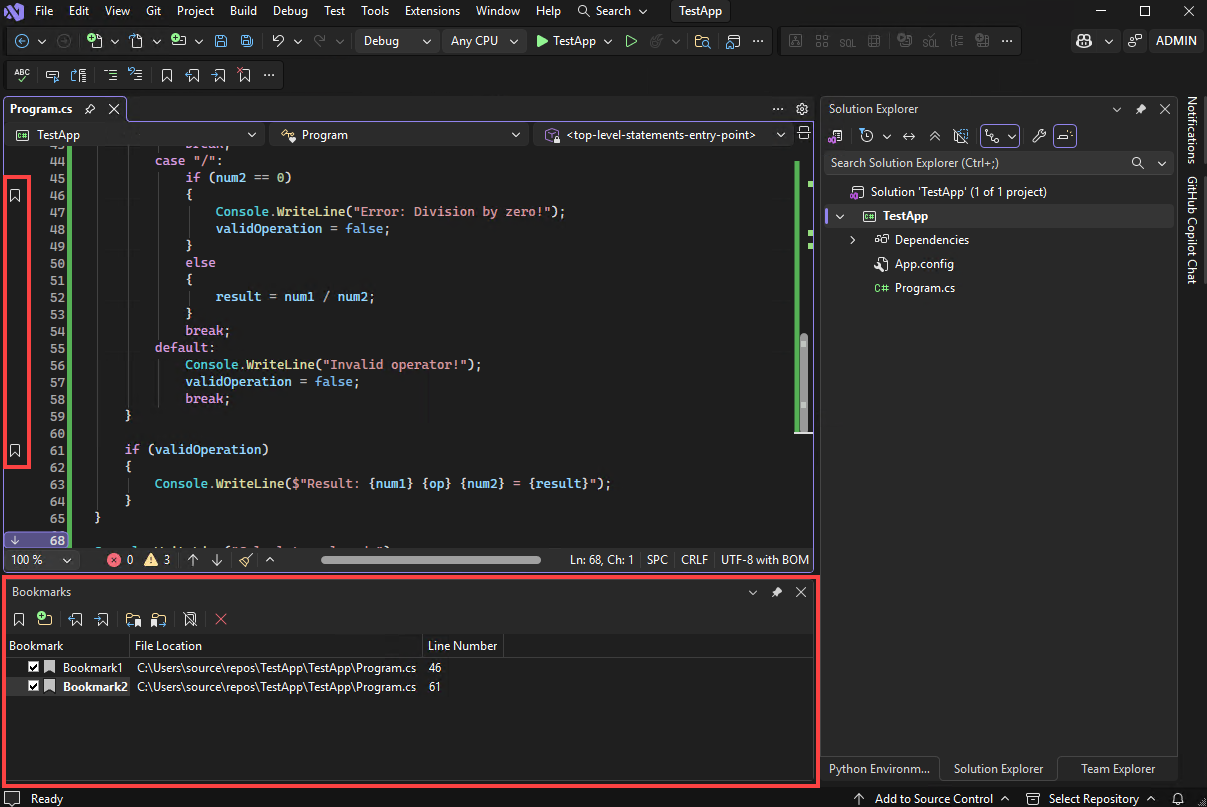Toggle a bookmark in the editor toolbar
The width and height of the screenshot is (1207, 807).
167,74
